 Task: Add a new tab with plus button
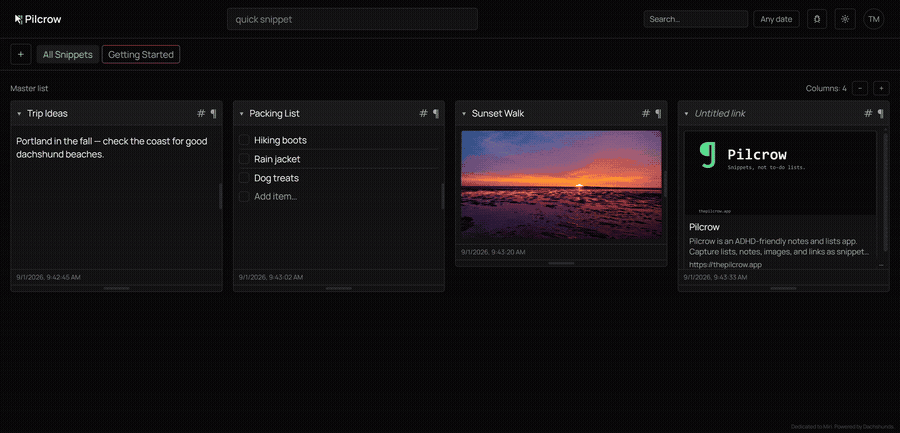(x=21, y=55)
